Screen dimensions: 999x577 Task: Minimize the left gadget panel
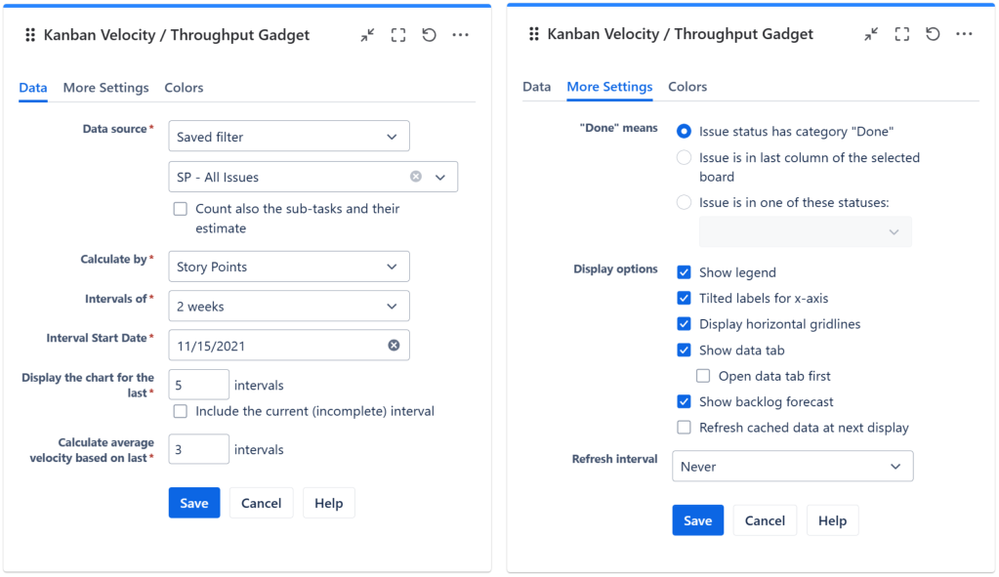(368, 35)
